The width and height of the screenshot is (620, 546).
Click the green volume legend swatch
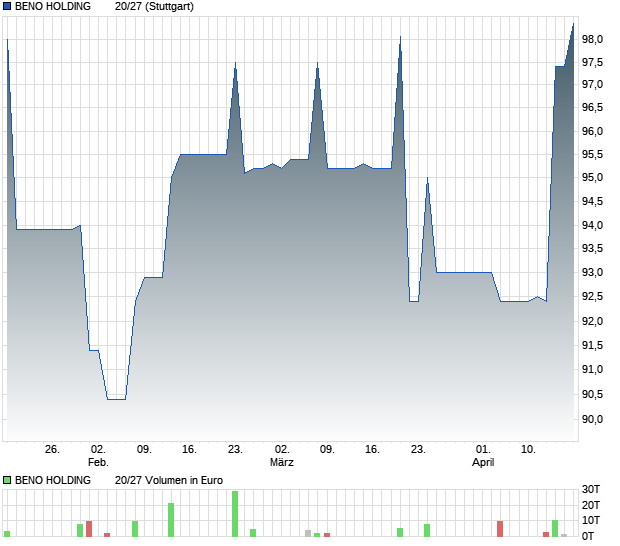click(x=7, y=480)
